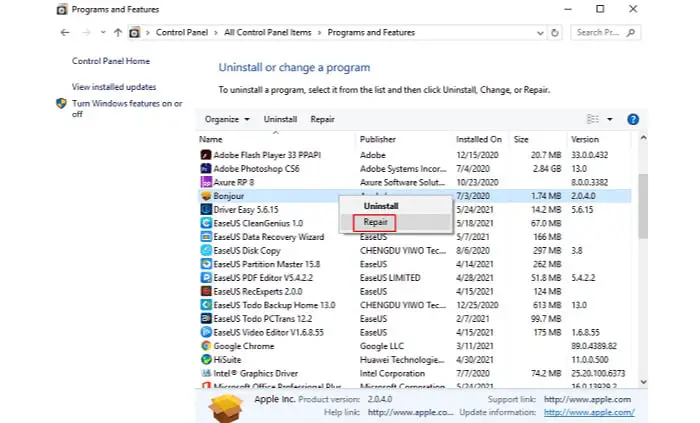Screen dimensions: 700x423
Task: Expand the chevron after Control Panel breadcrumb
Action: point(216,33)
